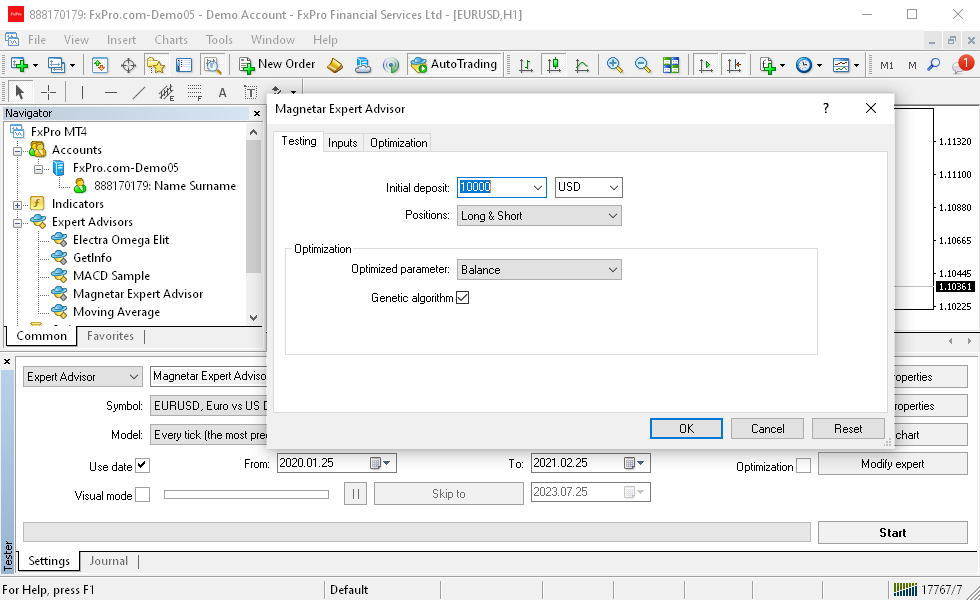Zoom out on the chart
Viewport: 980px width, 600px height.
(642, 65)
